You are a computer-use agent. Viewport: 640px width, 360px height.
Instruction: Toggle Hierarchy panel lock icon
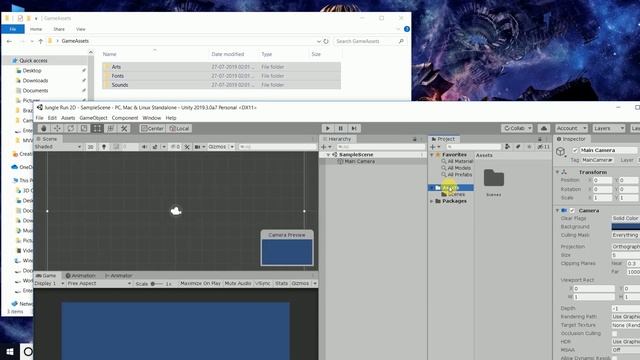tap(414, 139)
